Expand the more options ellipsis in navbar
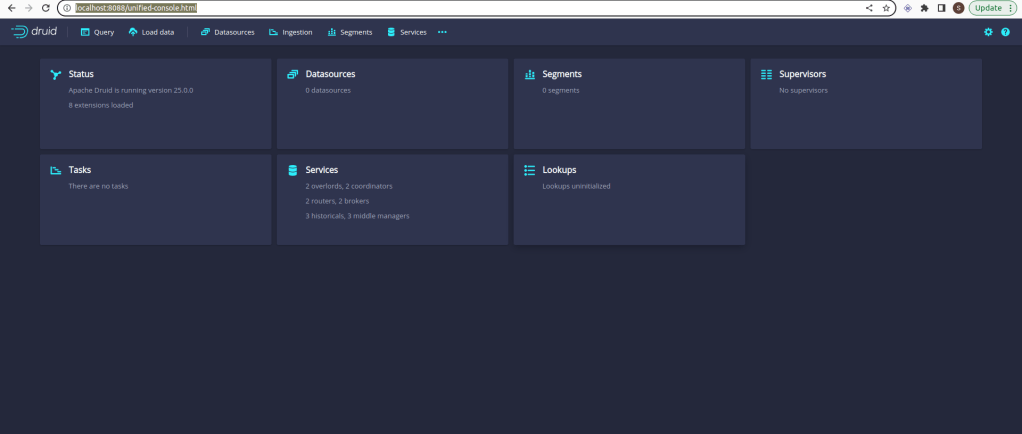The image size is (1022, 434). (x=442, y=32)
